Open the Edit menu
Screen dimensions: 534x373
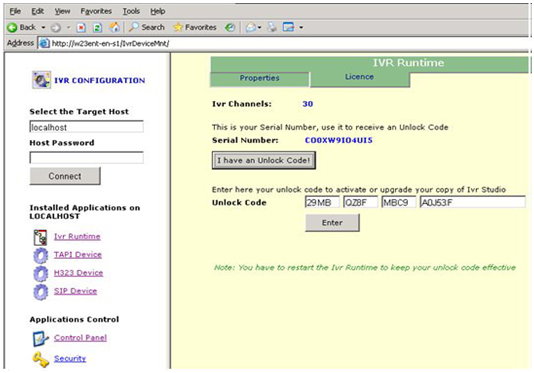pyautogui.click(x=37, y=11)
